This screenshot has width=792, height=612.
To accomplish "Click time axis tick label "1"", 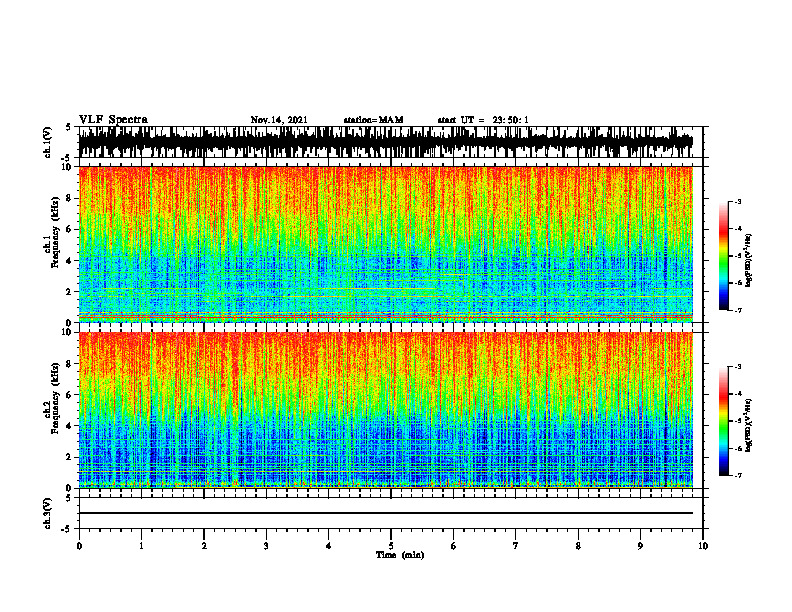I will (141, 546).
